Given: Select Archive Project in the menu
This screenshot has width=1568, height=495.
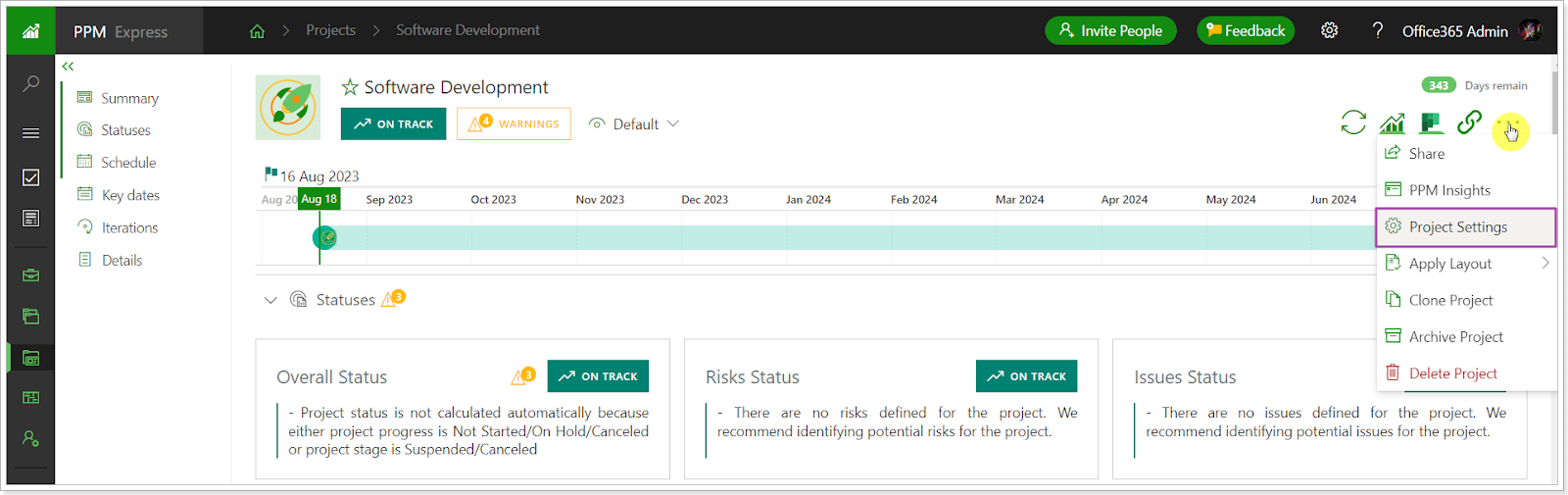Looking at the screenshot, I should pos(1467,336).
